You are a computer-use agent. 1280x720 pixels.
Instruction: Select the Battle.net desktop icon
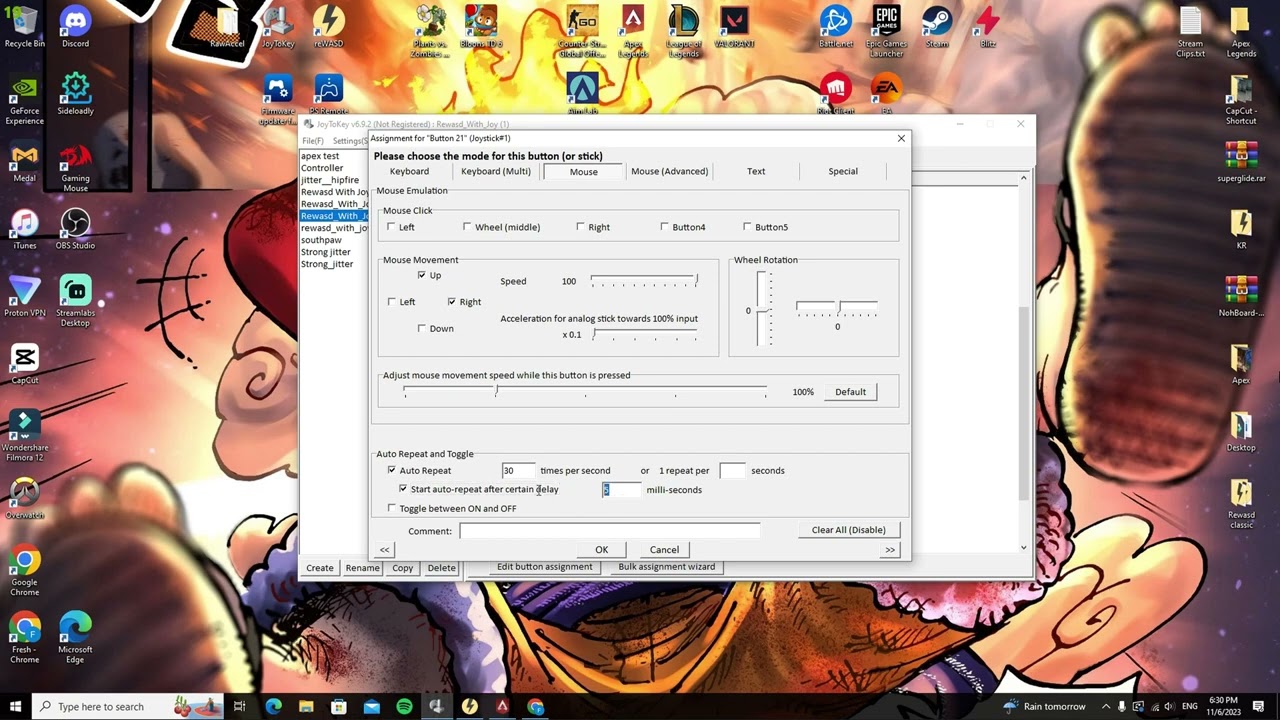tap(835, 27)
